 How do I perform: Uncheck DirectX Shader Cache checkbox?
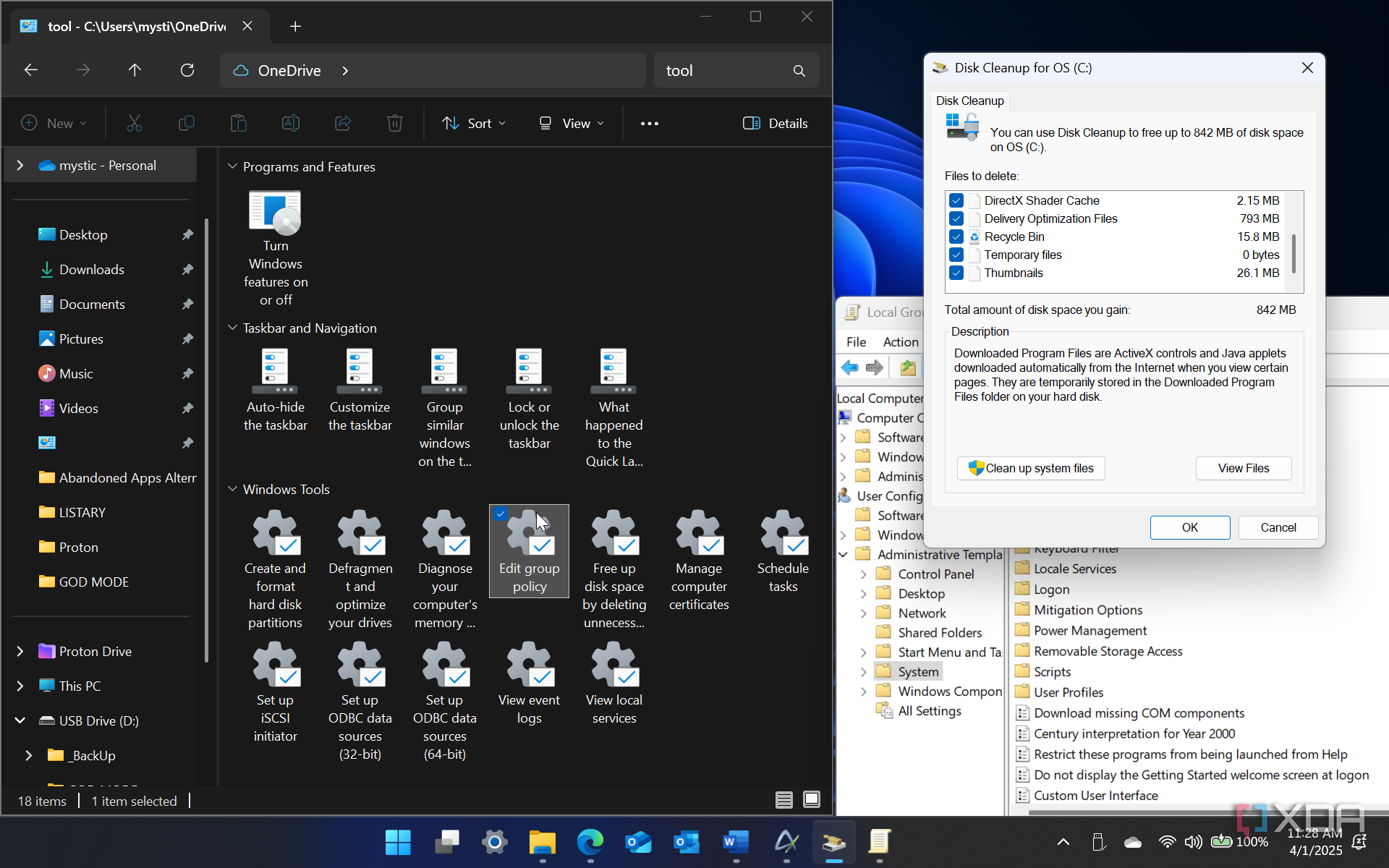pyautogui.click(x=956, y=200)
